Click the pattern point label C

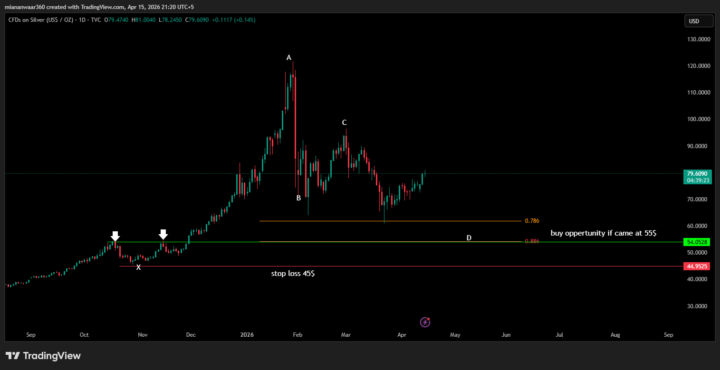pyautogui.click(x=344, y=123)
